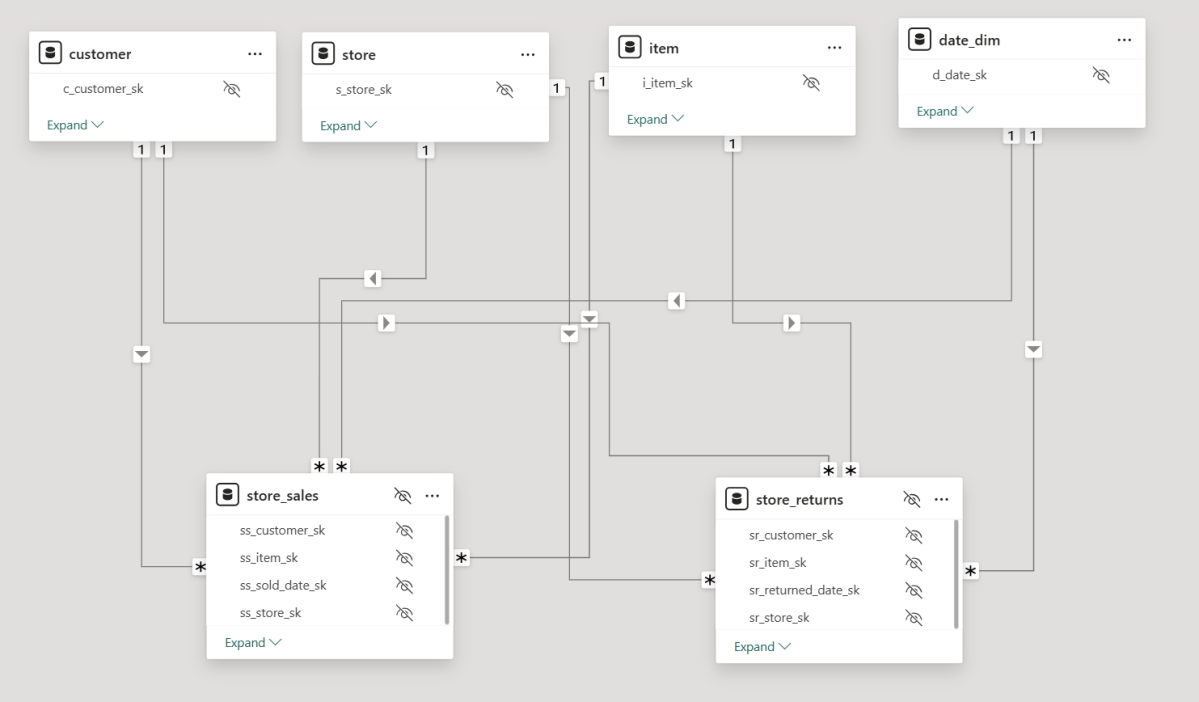Select the ss_sold_date_sk column
This screenshot has height=702, width=1199.
(283, 585)
